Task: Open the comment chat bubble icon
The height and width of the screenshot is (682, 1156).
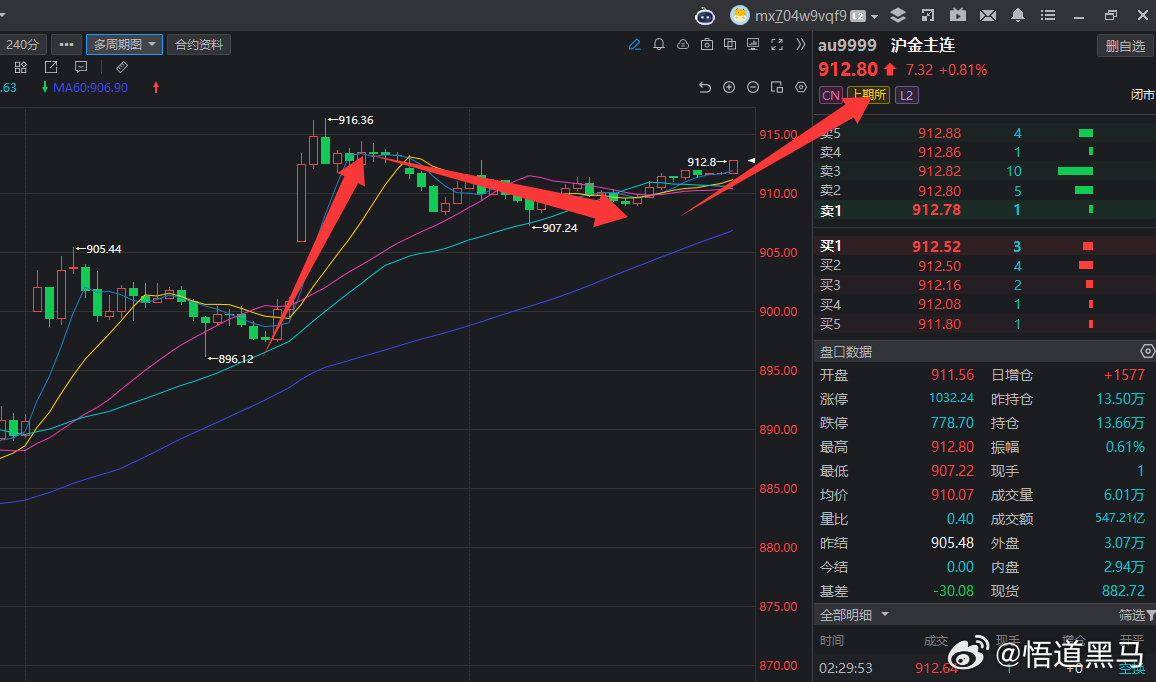Action: 81,67
